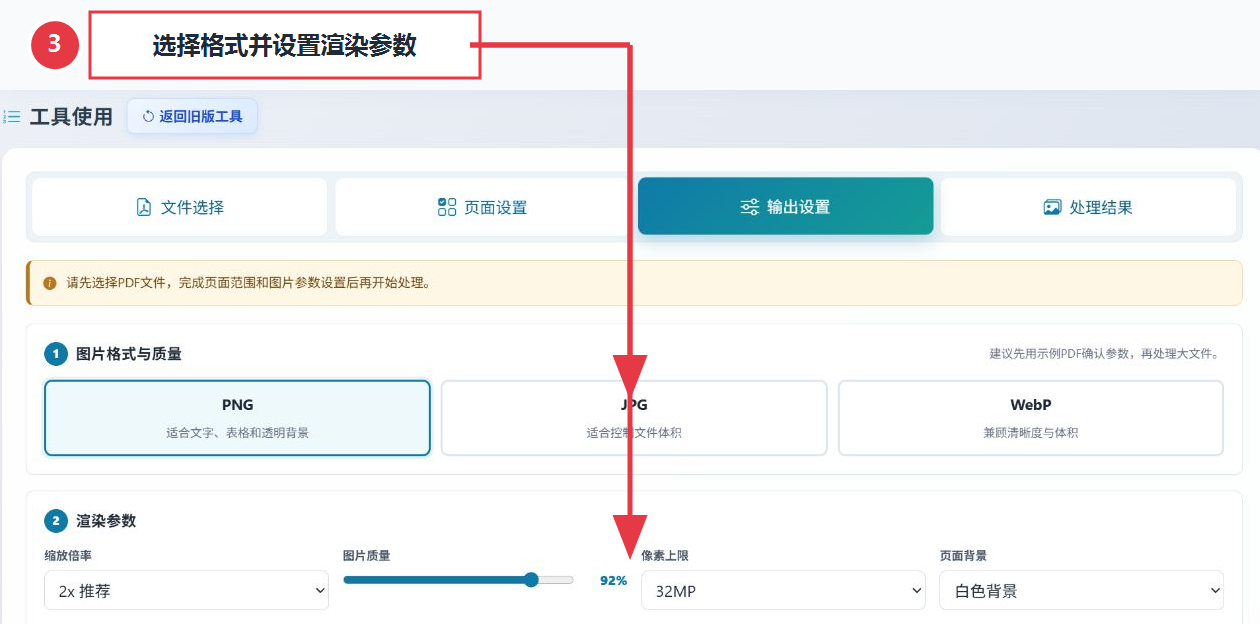Go to the 处理结果 tab
The image size is (1260, 624).
tap(1088, 207)
